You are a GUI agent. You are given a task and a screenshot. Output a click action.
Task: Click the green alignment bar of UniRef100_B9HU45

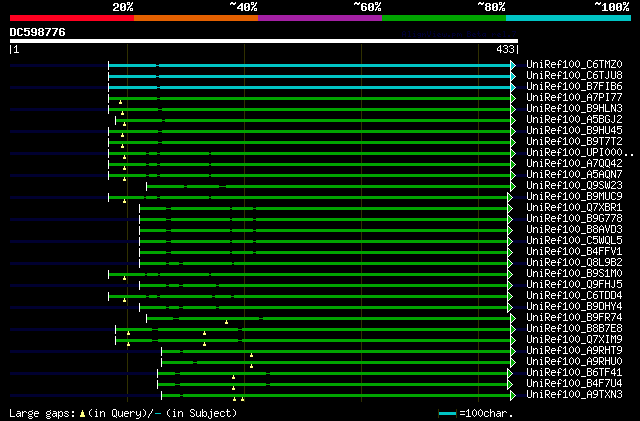pyautogui.click(x=309, y=131)
